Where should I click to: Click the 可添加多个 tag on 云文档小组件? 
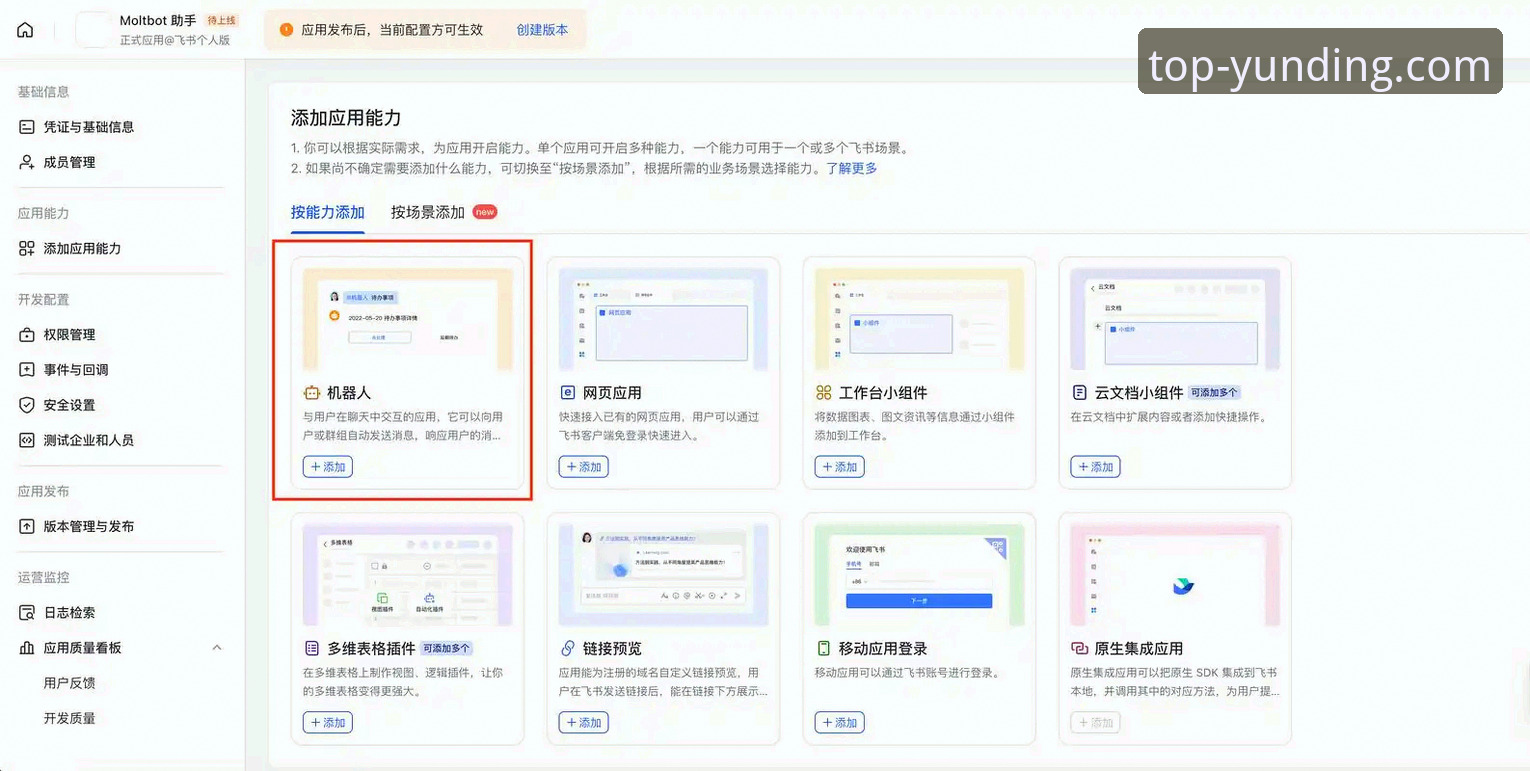pos(1214,393)
